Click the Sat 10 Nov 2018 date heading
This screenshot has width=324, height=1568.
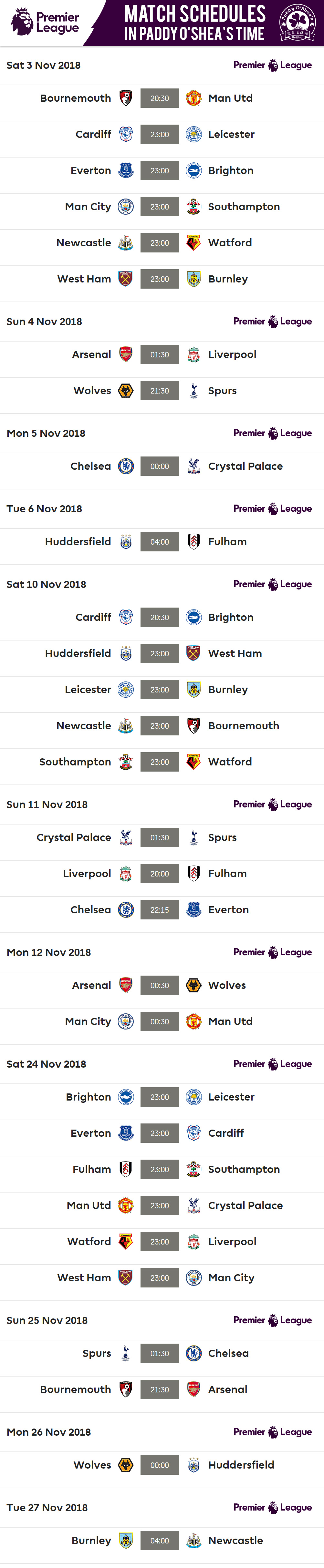[46, 584]
